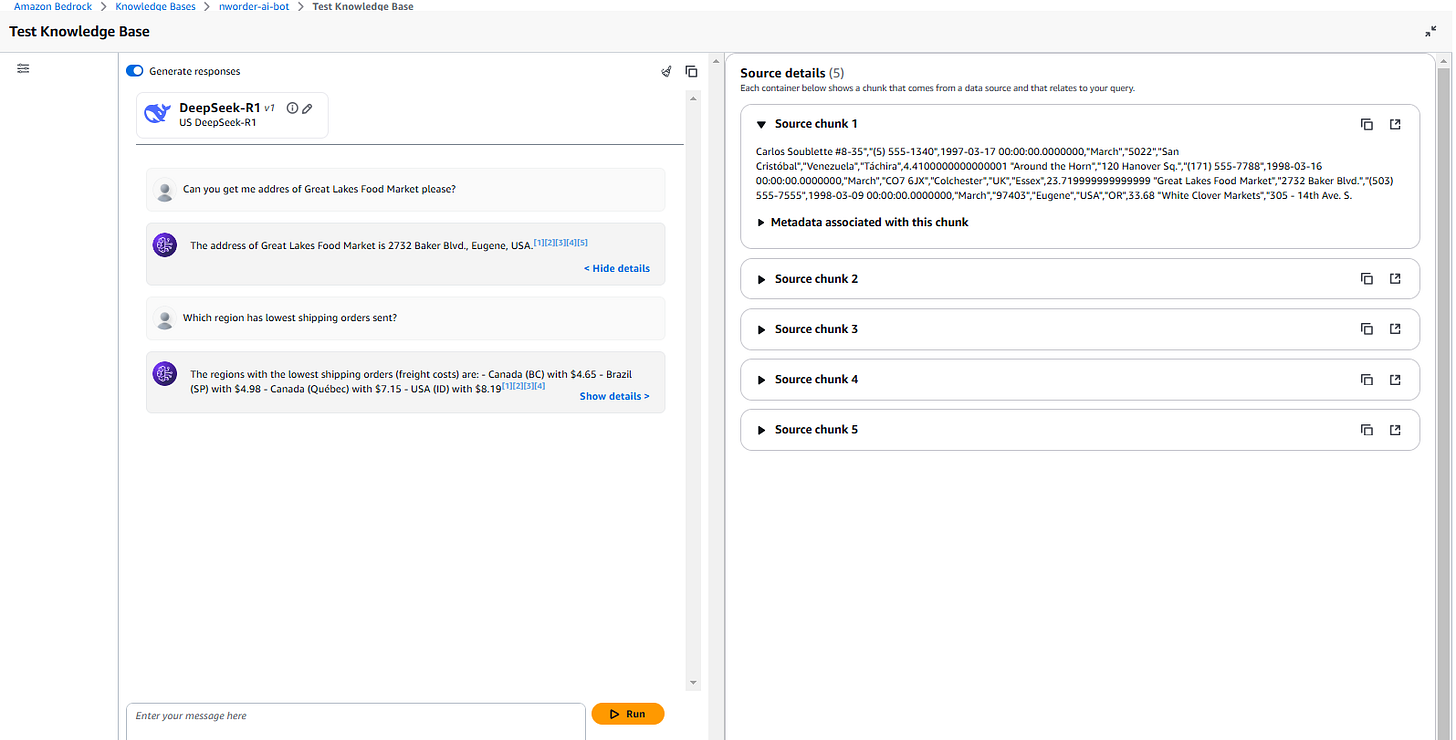Image resolution: width=1456 pixels, height=740 pixels.
Task: Expand Source chunk 5
Action: pyautogui.click(x=762, y=430)
